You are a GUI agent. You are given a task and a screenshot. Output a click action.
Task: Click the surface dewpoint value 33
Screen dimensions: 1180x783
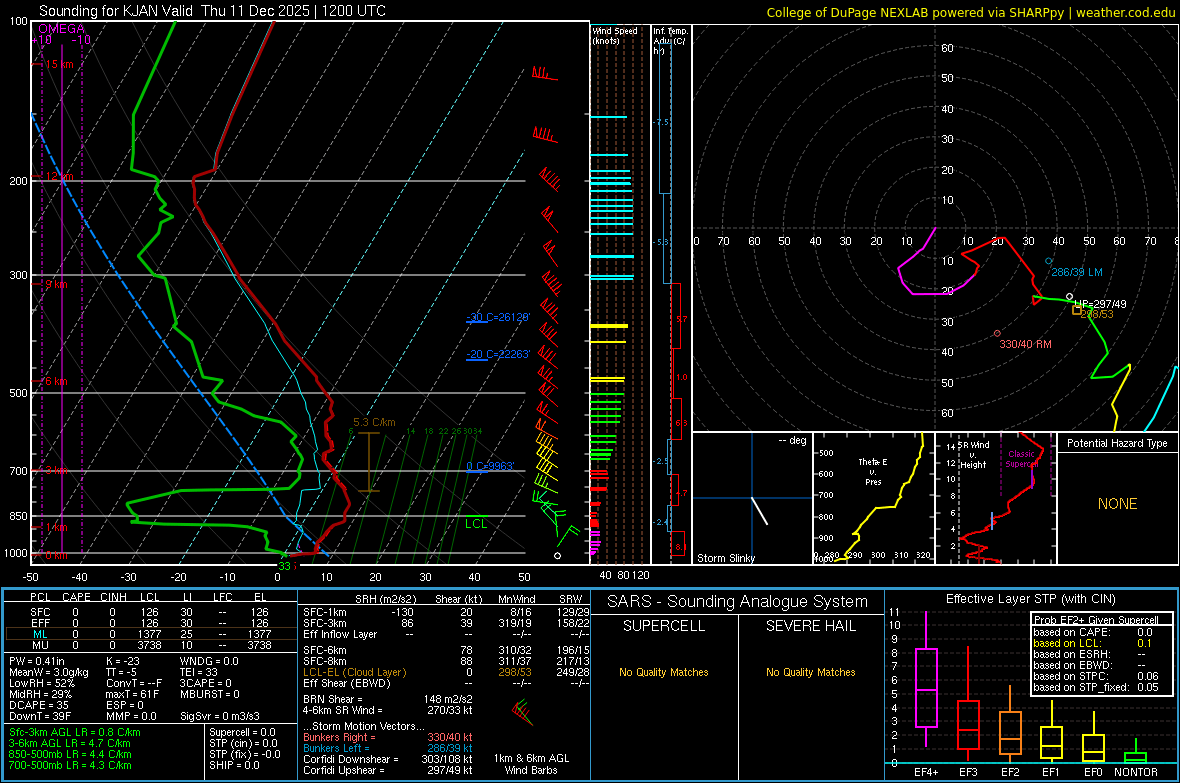coord(284,566)
